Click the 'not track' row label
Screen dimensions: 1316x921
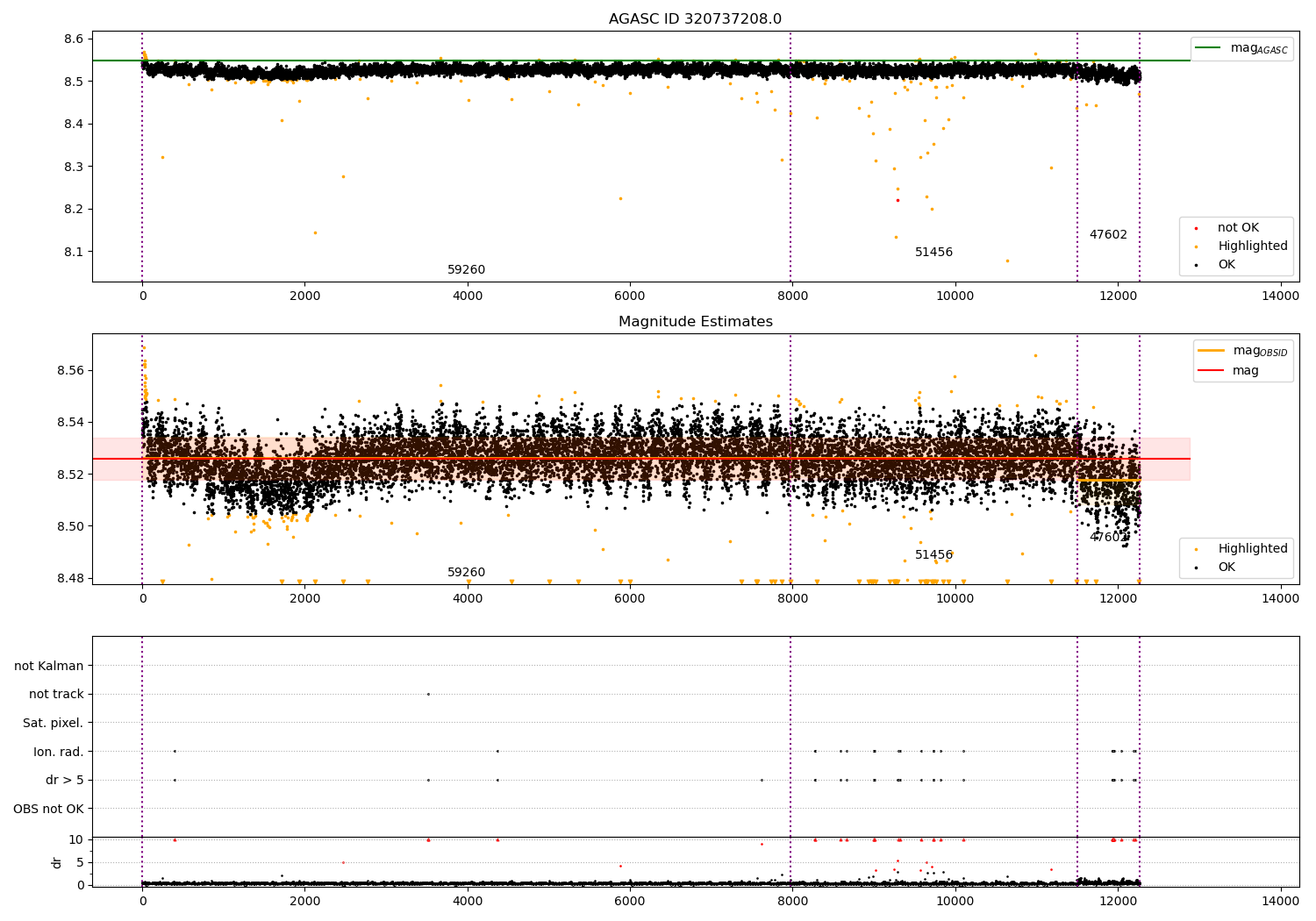point(56,695)
